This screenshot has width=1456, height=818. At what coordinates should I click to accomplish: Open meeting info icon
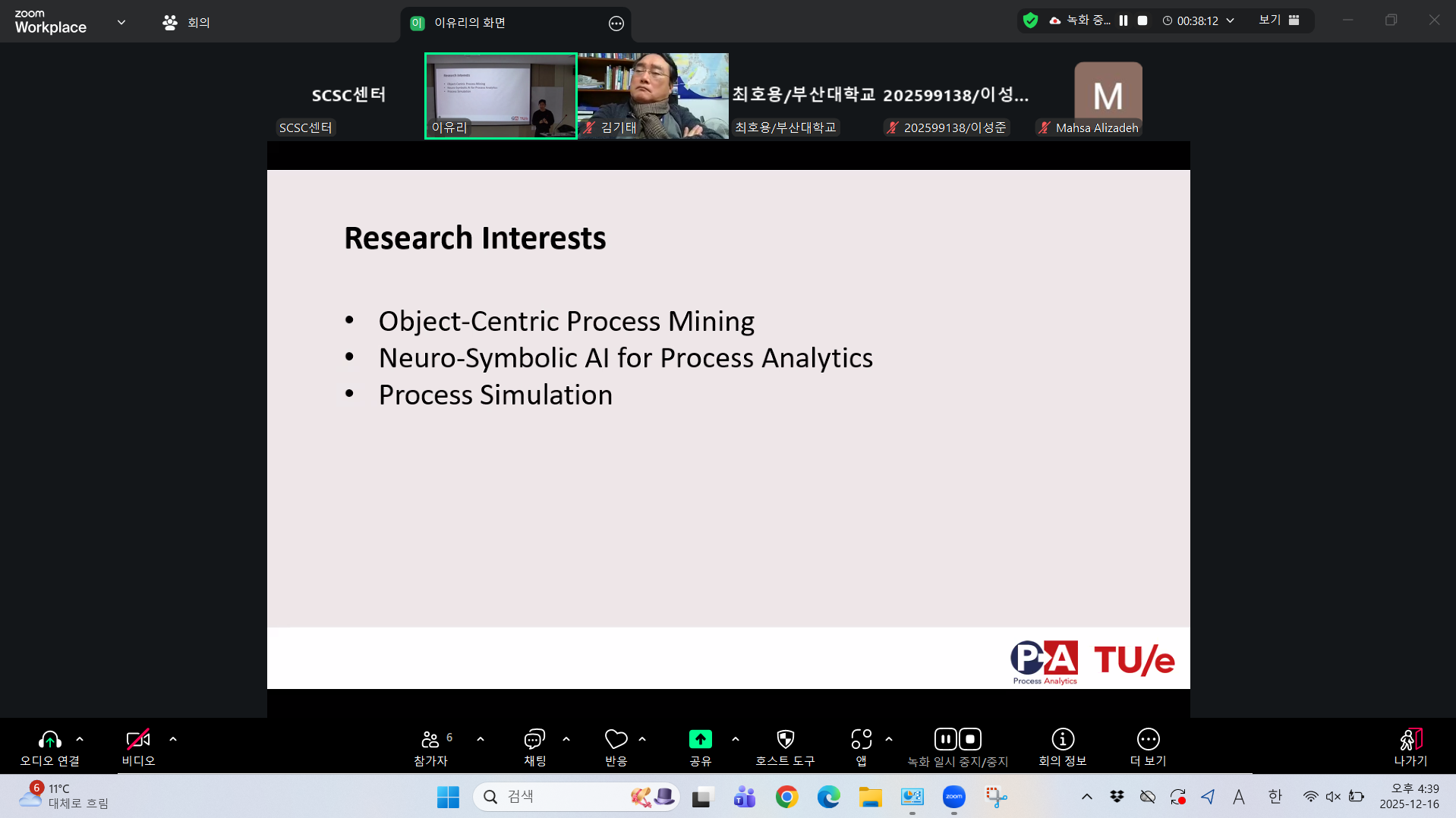pyautogui.click(x=1062, y=747)
